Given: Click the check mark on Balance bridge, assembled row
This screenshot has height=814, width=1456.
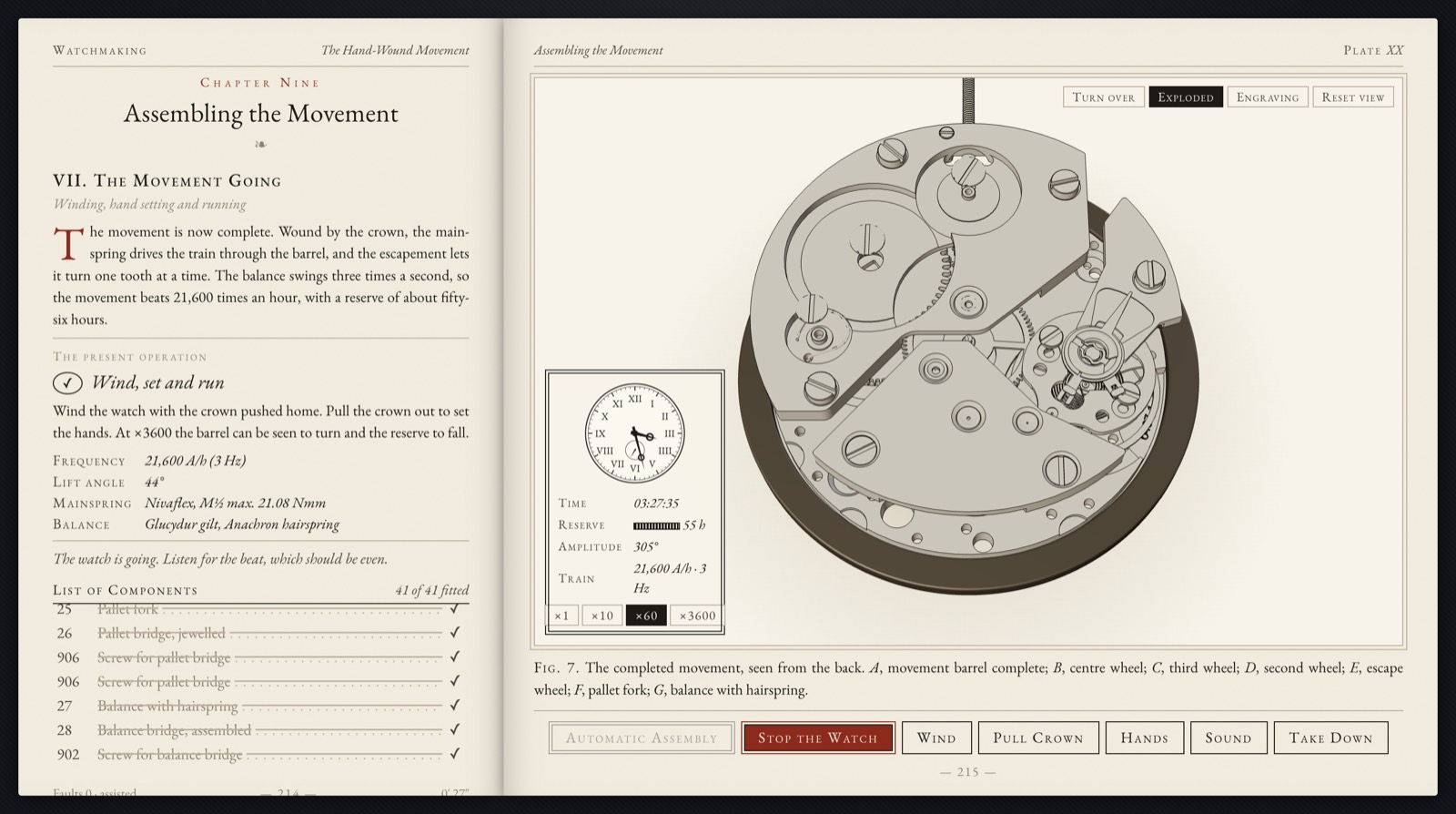Looking at the screenshot, I should [455, 729].
